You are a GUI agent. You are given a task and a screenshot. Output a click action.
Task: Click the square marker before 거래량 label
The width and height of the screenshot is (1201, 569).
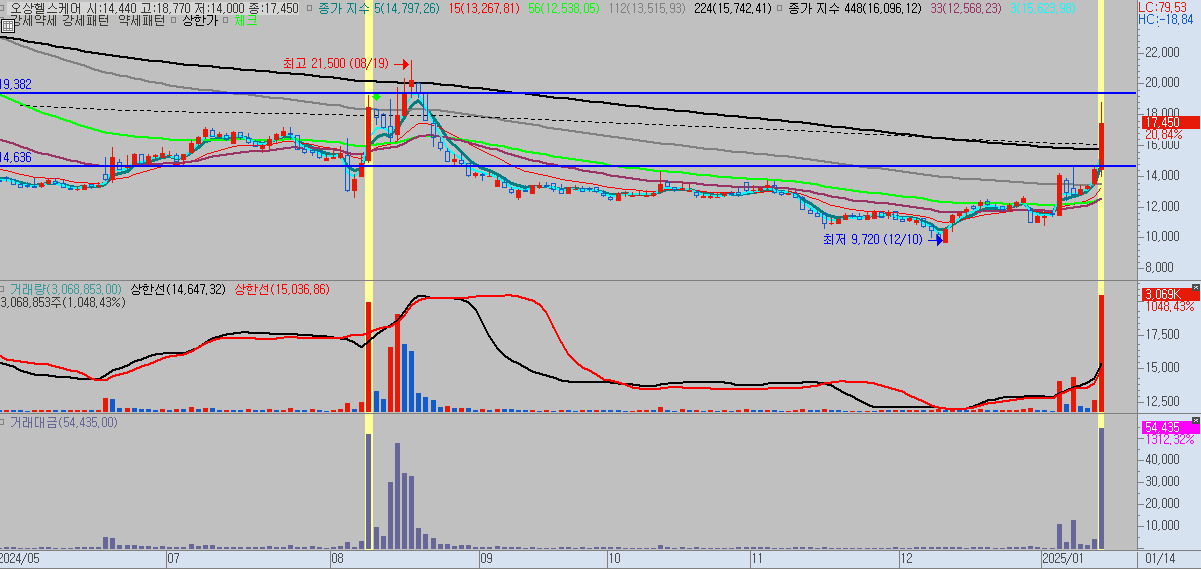[x=4, y=289]
